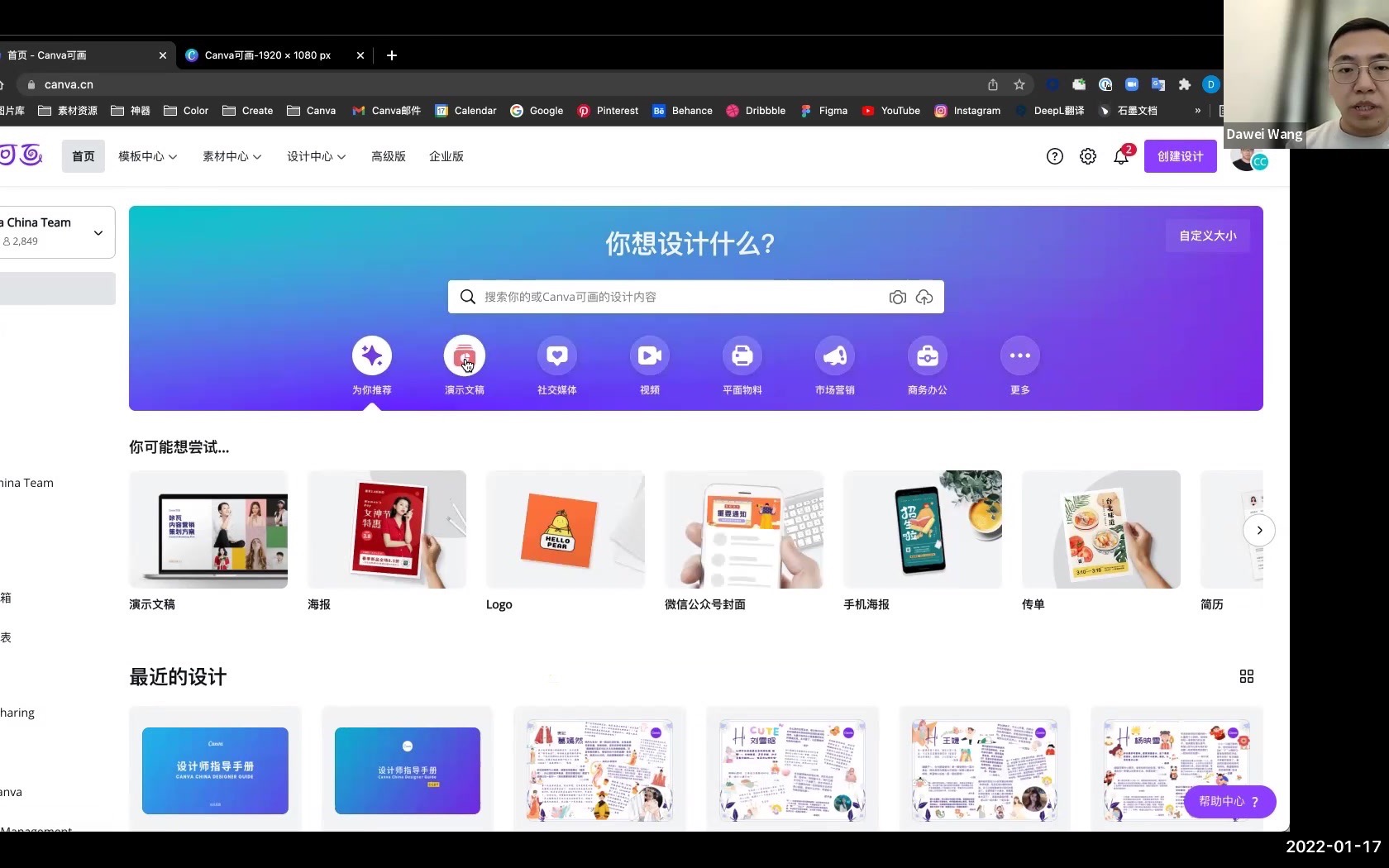Open the notifications bell icon
The height and width of the screenshot is (868, 1389).
[x=1121, y=156]
